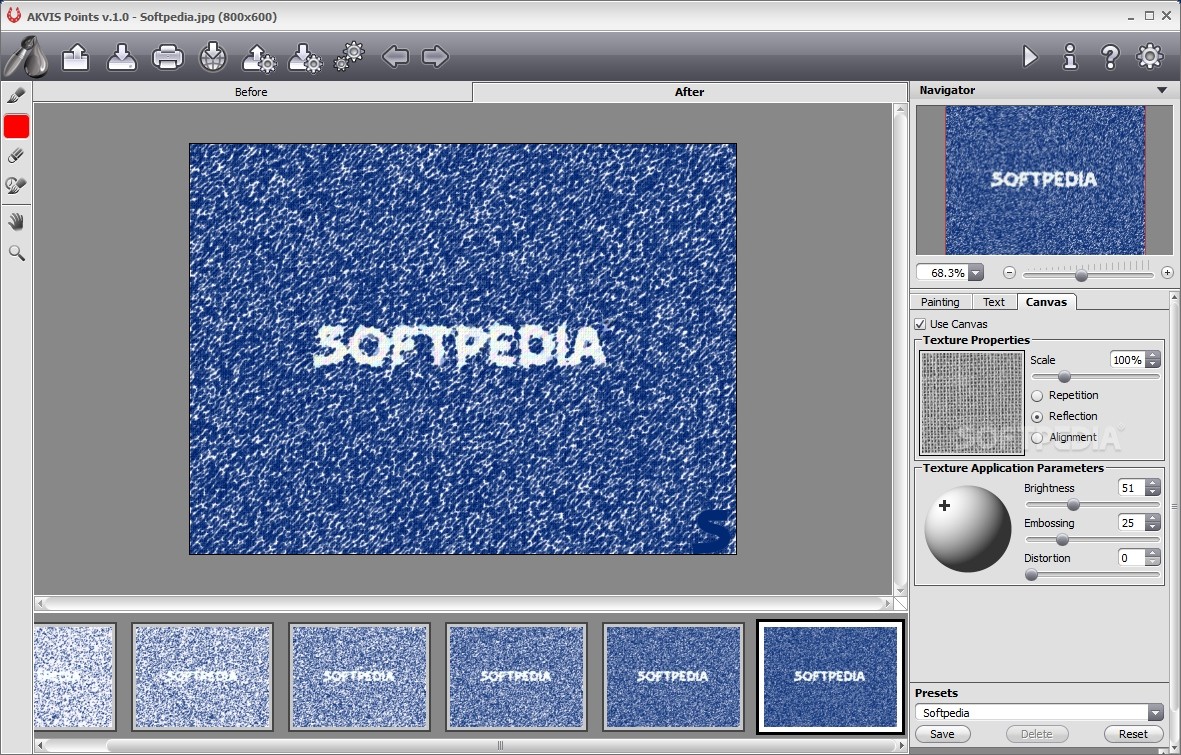Viewport: 1181px width, 755px height.
Task: Adjust the Embossing slider
Action: point(1062,540)
